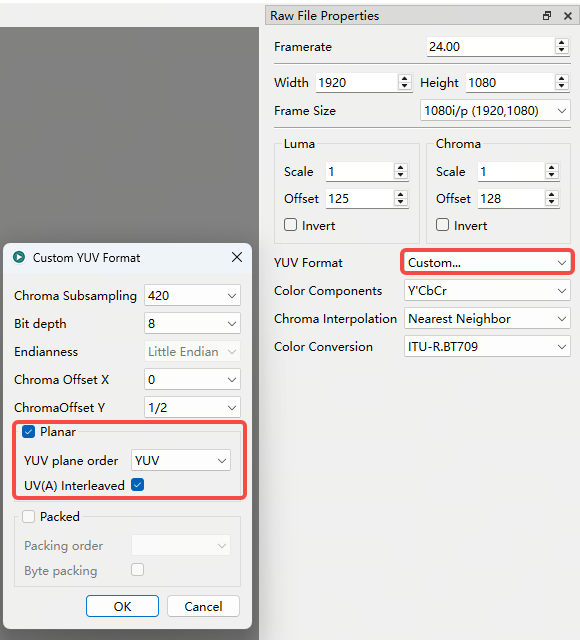The width and height of the screenshot is (580, 640).
Task: Toggle the Chroma Invert checkbox
Action: (x=442, y=225)
